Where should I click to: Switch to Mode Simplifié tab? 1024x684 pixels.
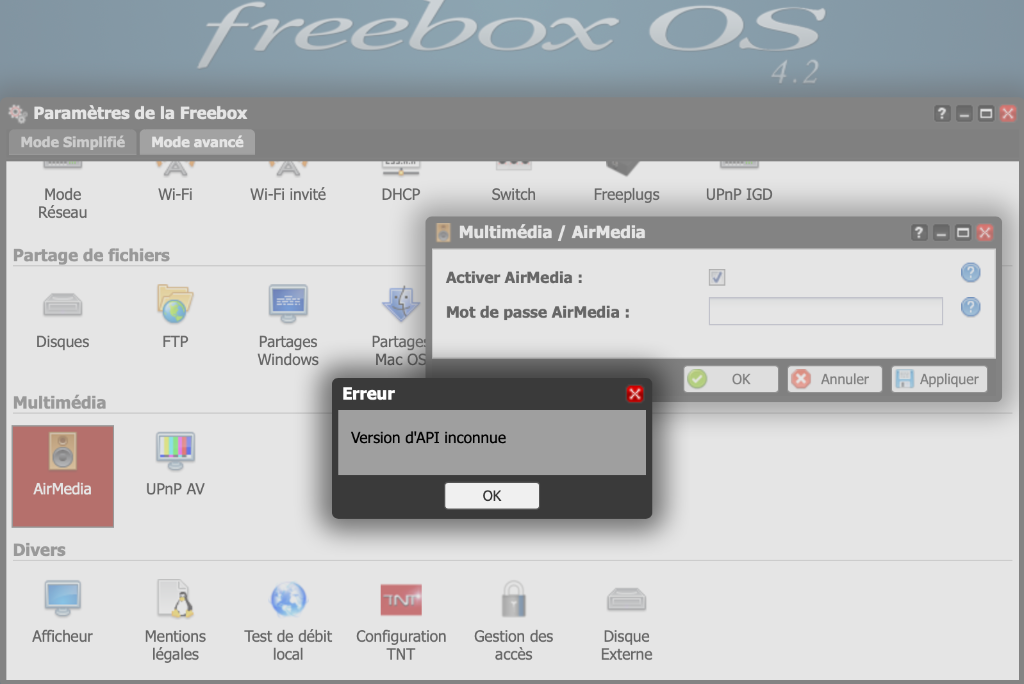click(x=72, y=142)
